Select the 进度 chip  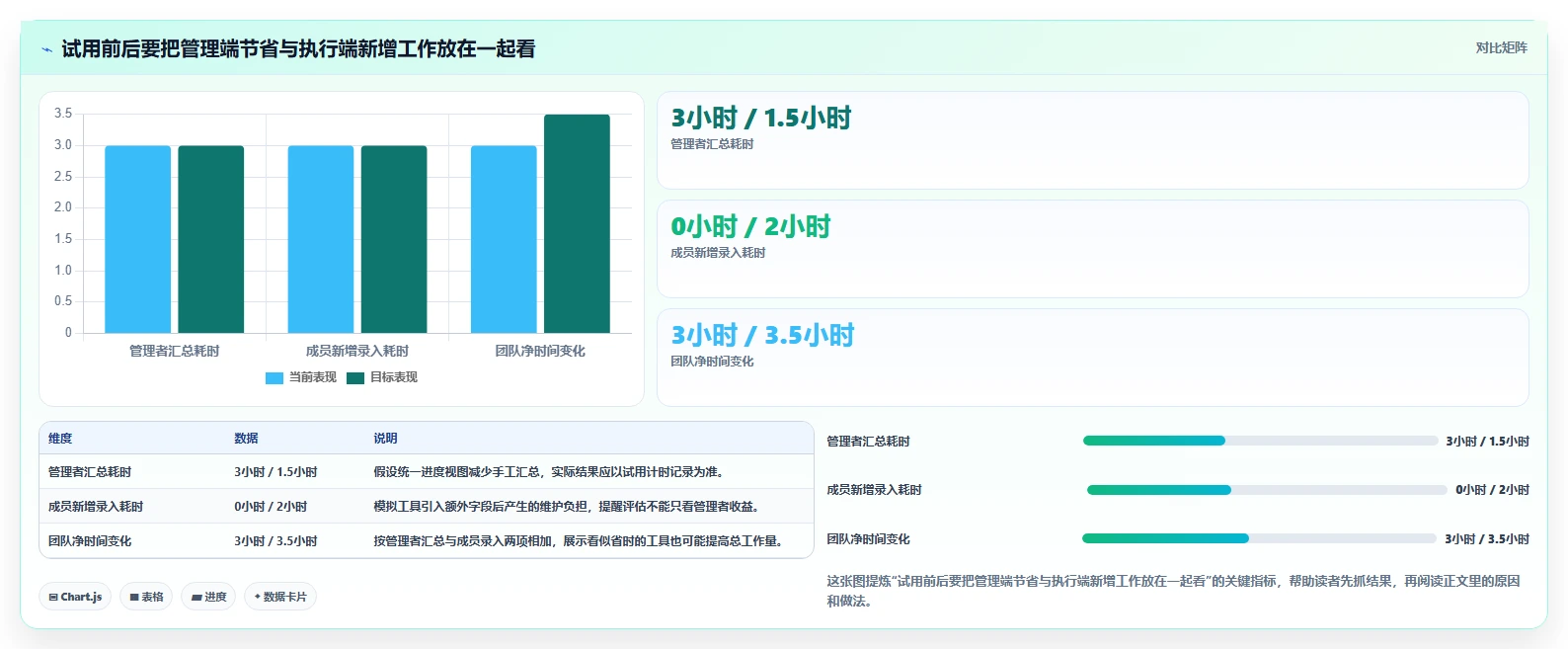point(208,597)
